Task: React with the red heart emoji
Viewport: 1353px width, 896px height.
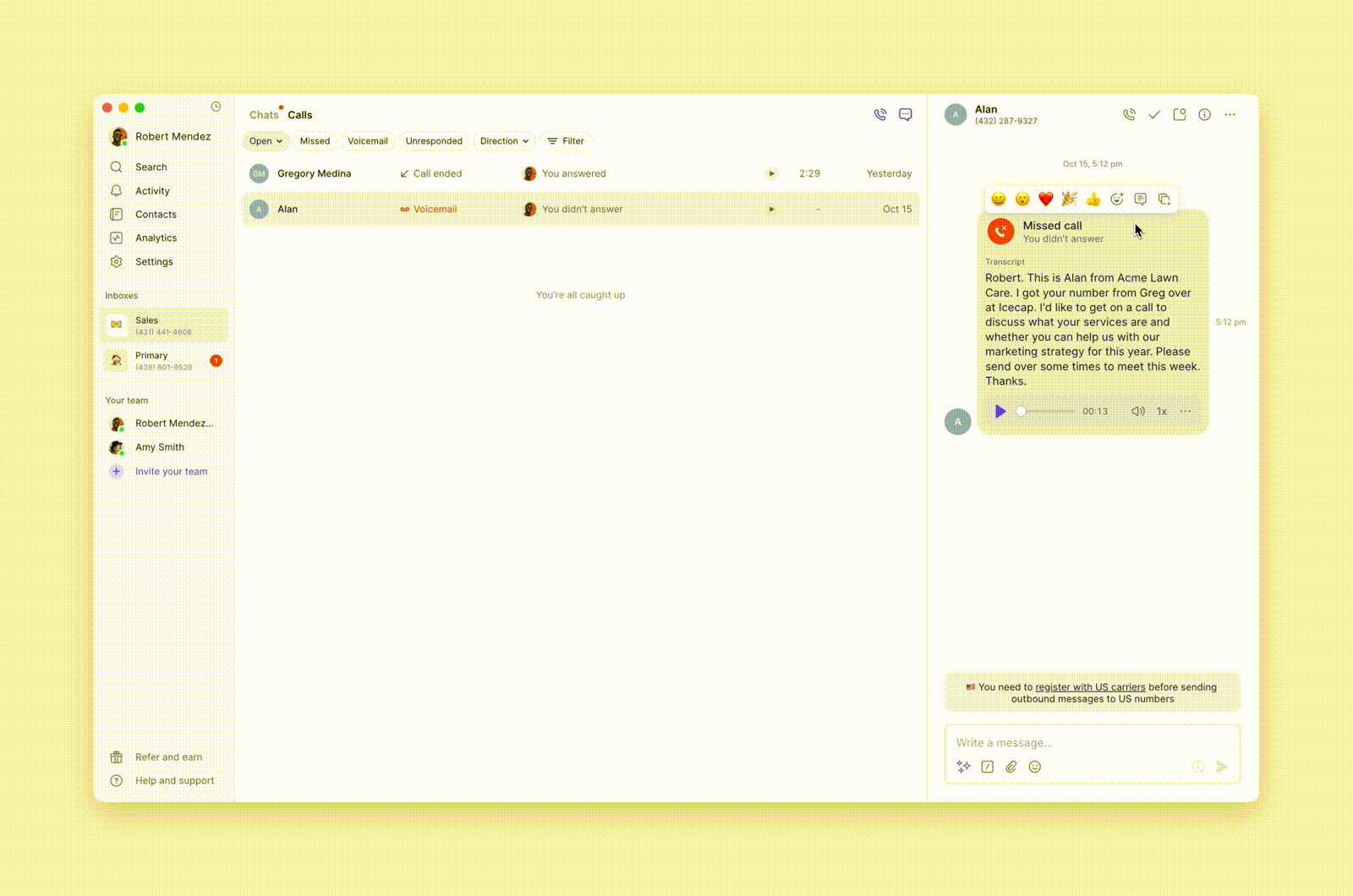Action: pyautogui.click(x=1046, y=199)
